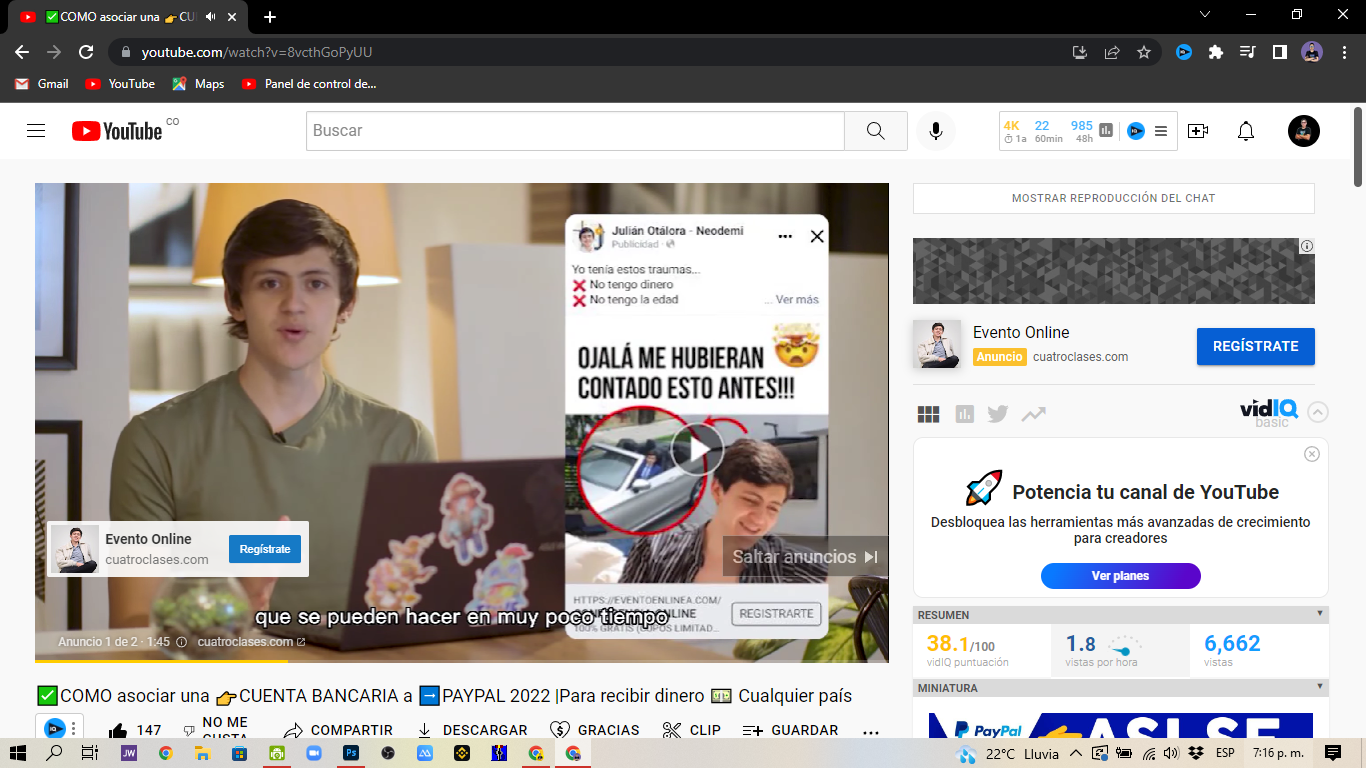Open the Gmail bookmark
Image resolution: width=1366 pixels, height=768 pixels.
pos(42,84)
